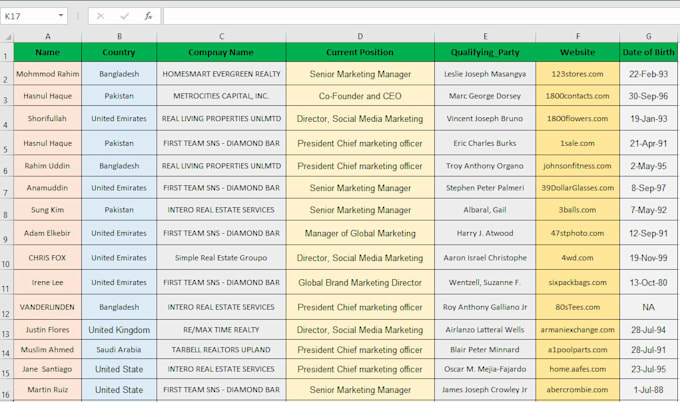Image resolution: width=680 pixels, height=403 pixels.
Task: Select cell 'Simple Real Estate Groupo'
Action: point(222,258)
